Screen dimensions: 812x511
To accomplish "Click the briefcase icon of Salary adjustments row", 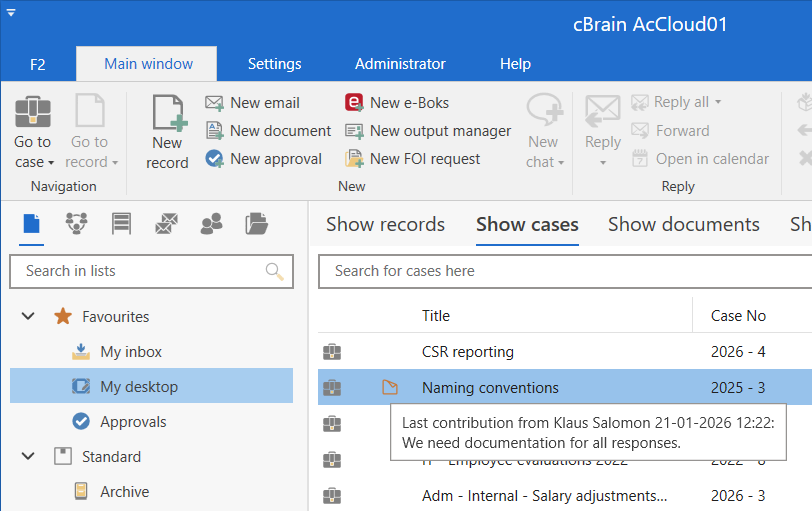I will point(332,496).
